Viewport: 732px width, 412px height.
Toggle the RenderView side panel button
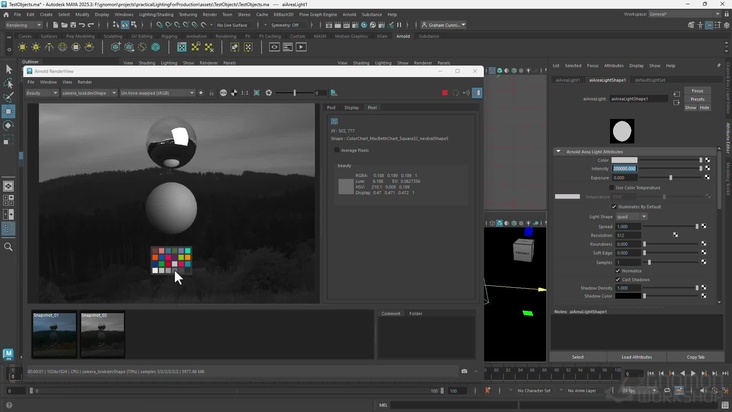(x=477, y=93)
